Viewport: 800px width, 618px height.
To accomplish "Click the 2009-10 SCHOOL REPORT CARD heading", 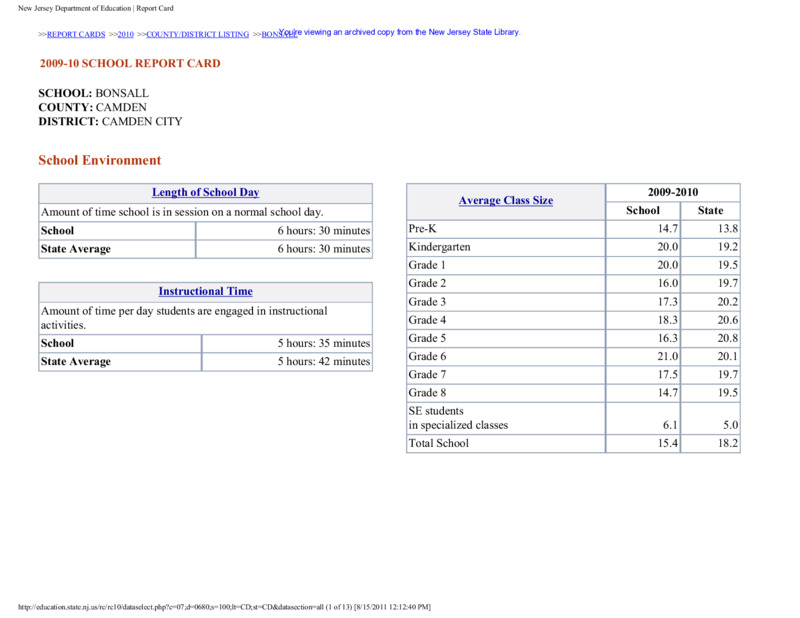I will pyautogui.click(x=130, y=63).
